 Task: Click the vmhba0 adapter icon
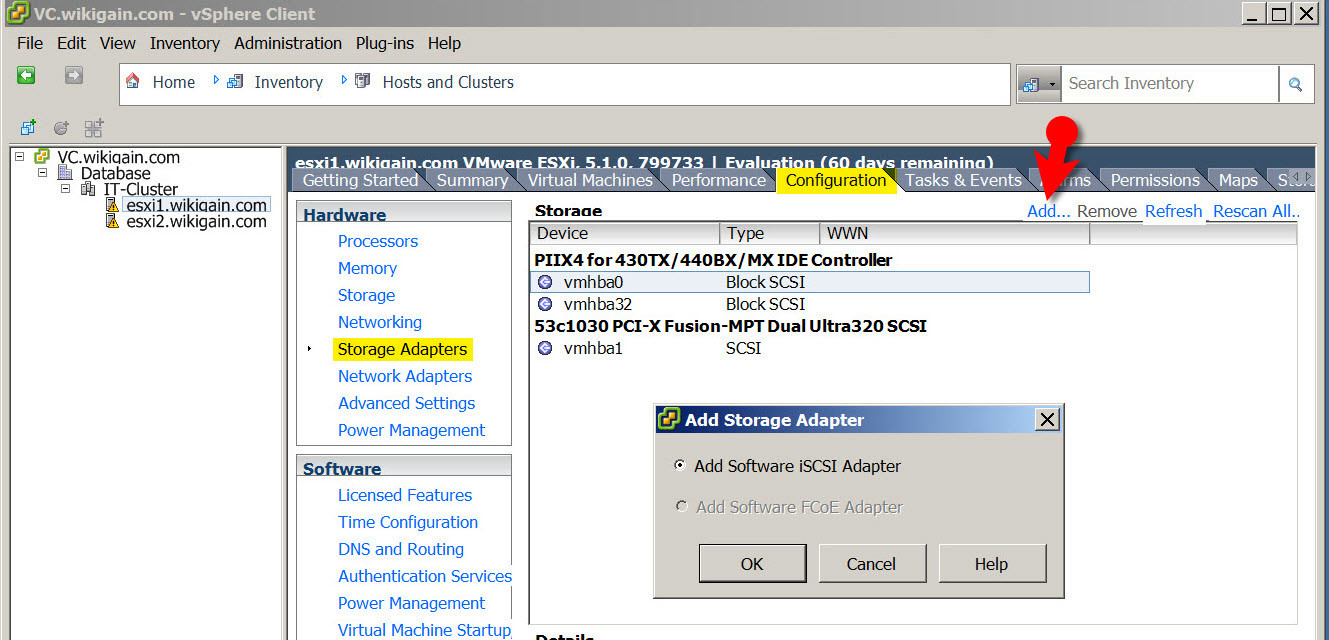(545, 282)
